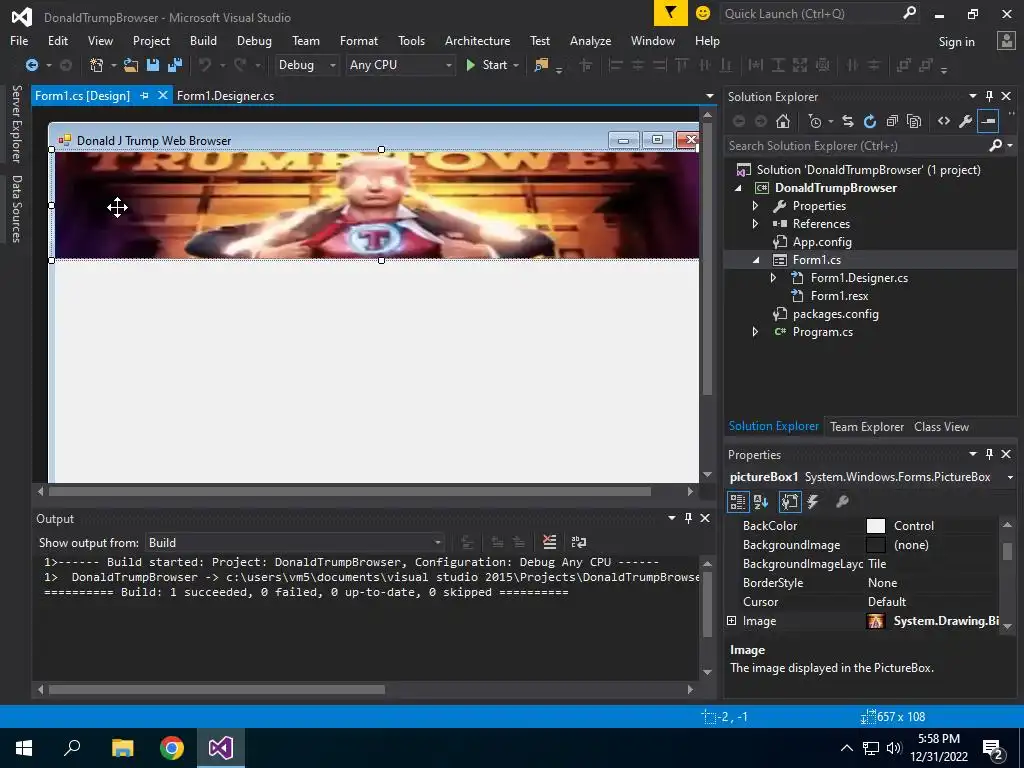This screenshot has height=768, width=1024.
Task: Open the Server Explorer side tab
Action: click(x=17, y=123)
